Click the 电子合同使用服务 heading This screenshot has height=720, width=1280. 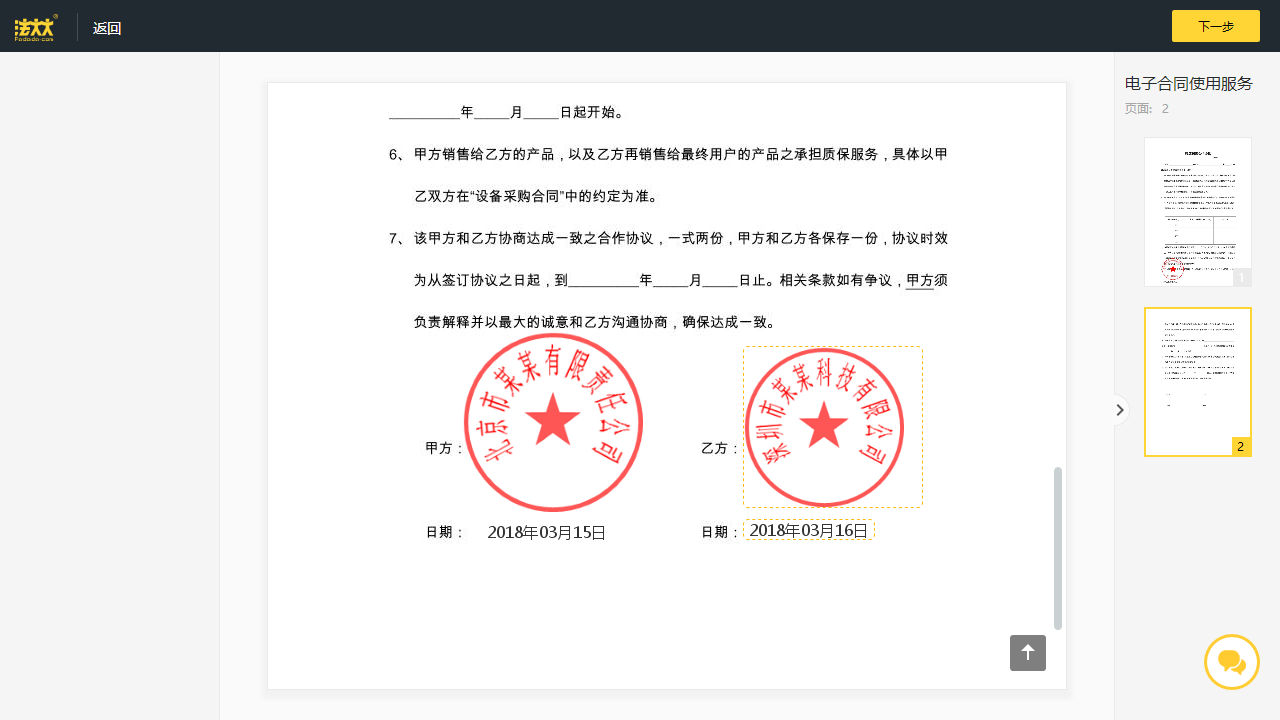click(1188, 84)
